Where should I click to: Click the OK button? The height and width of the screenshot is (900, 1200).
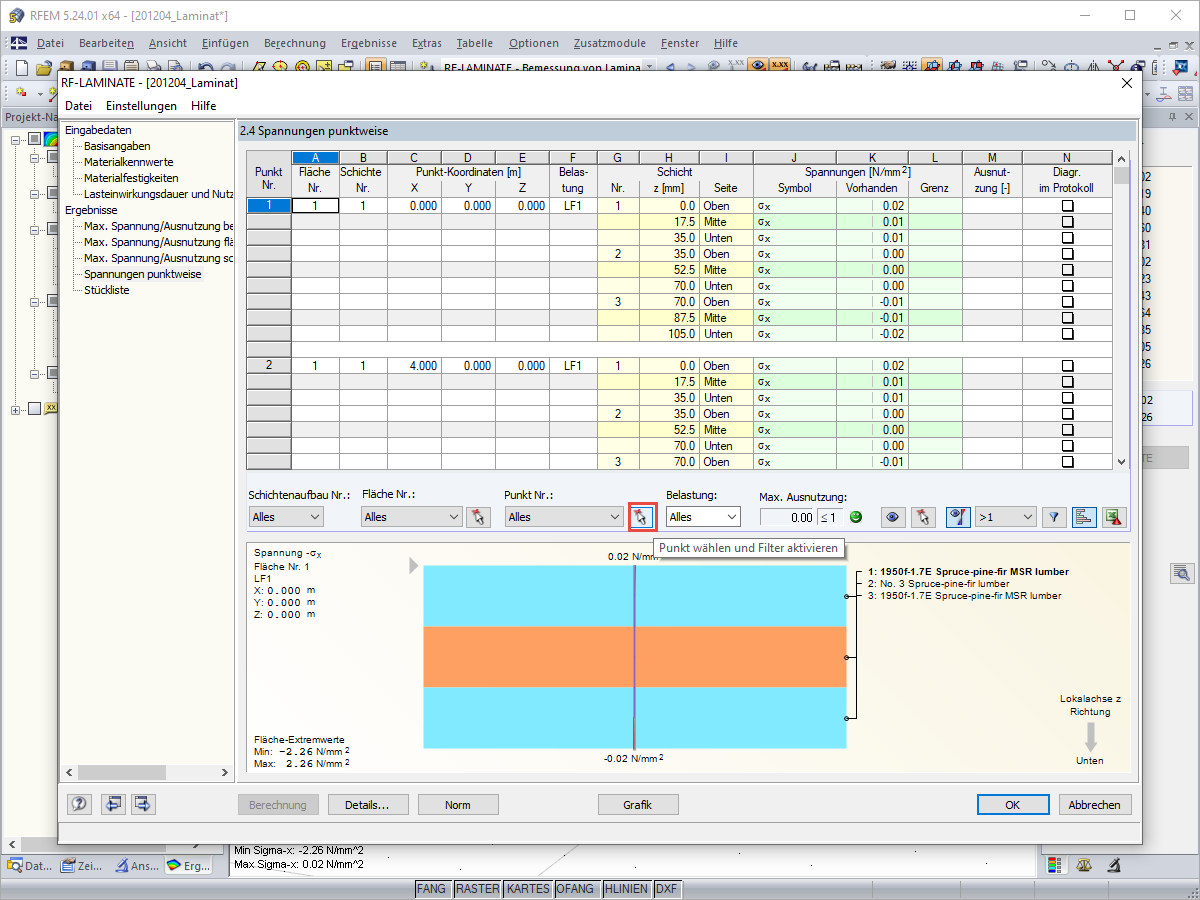1013,804
